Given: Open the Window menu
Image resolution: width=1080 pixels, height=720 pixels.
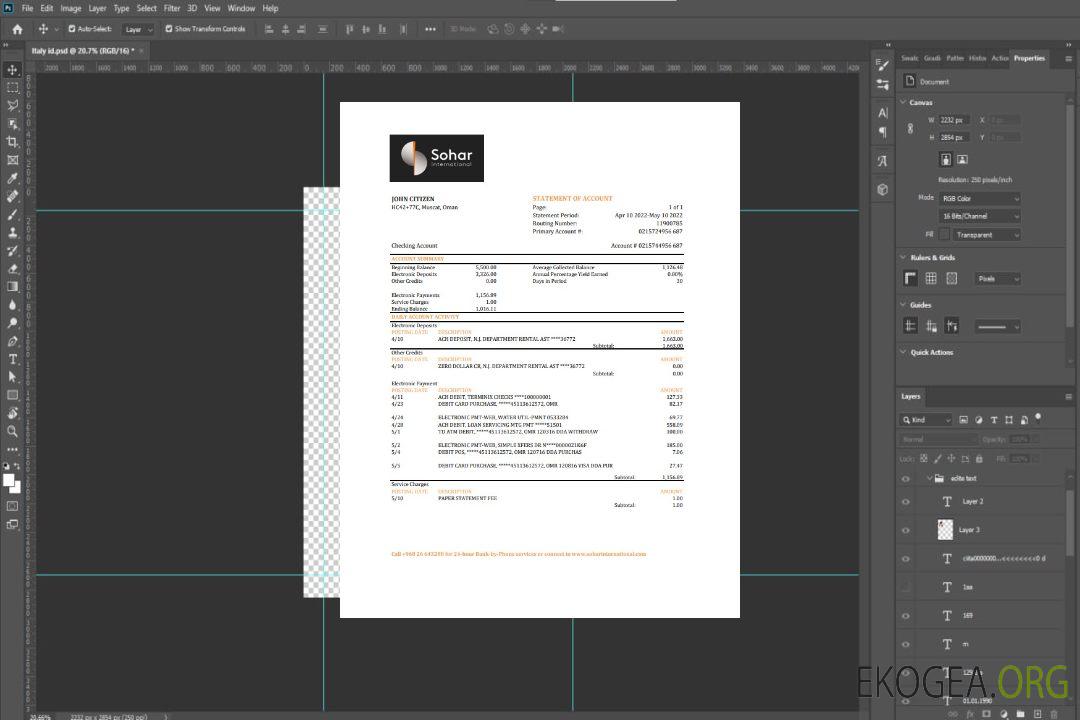Looking at the screenshot, I should point(241,8).
